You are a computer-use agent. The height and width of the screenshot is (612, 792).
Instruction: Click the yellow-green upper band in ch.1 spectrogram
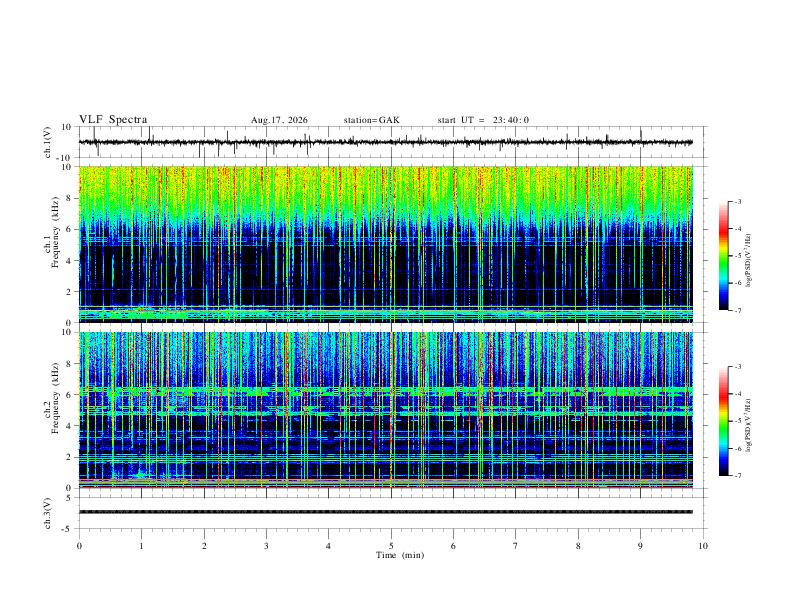click(385, 194)
